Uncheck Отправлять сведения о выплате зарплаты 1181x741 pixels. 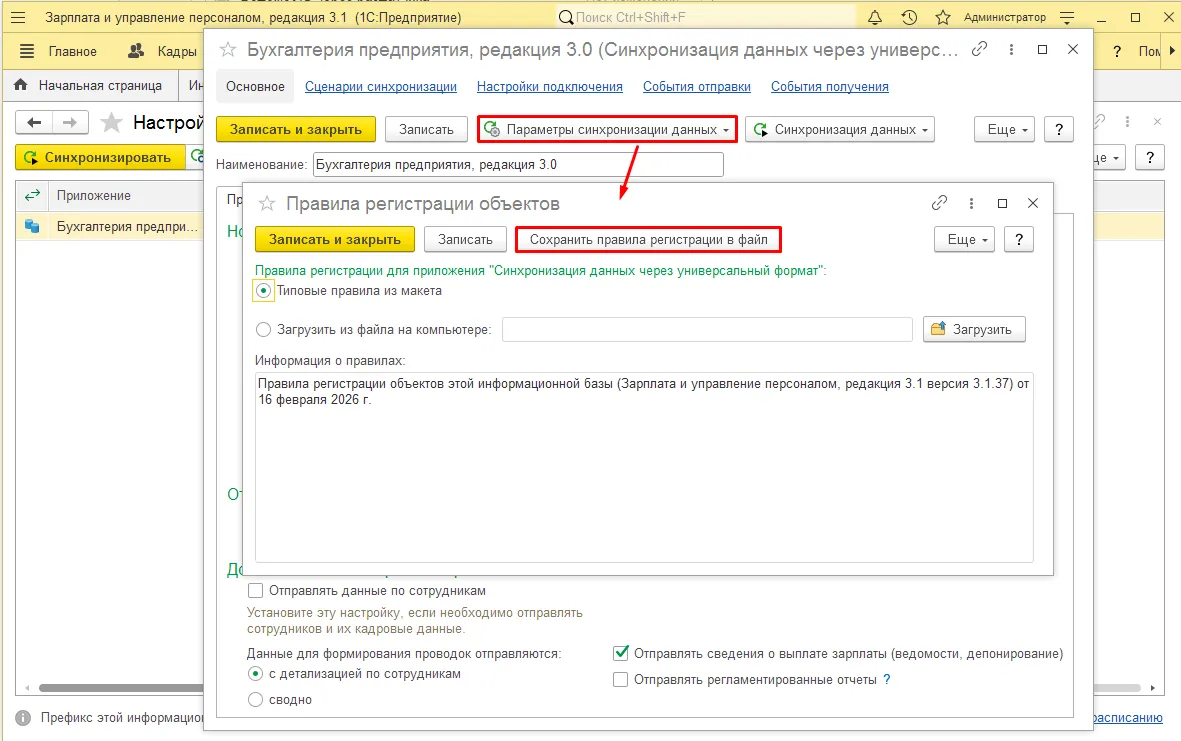coord(621,653)
